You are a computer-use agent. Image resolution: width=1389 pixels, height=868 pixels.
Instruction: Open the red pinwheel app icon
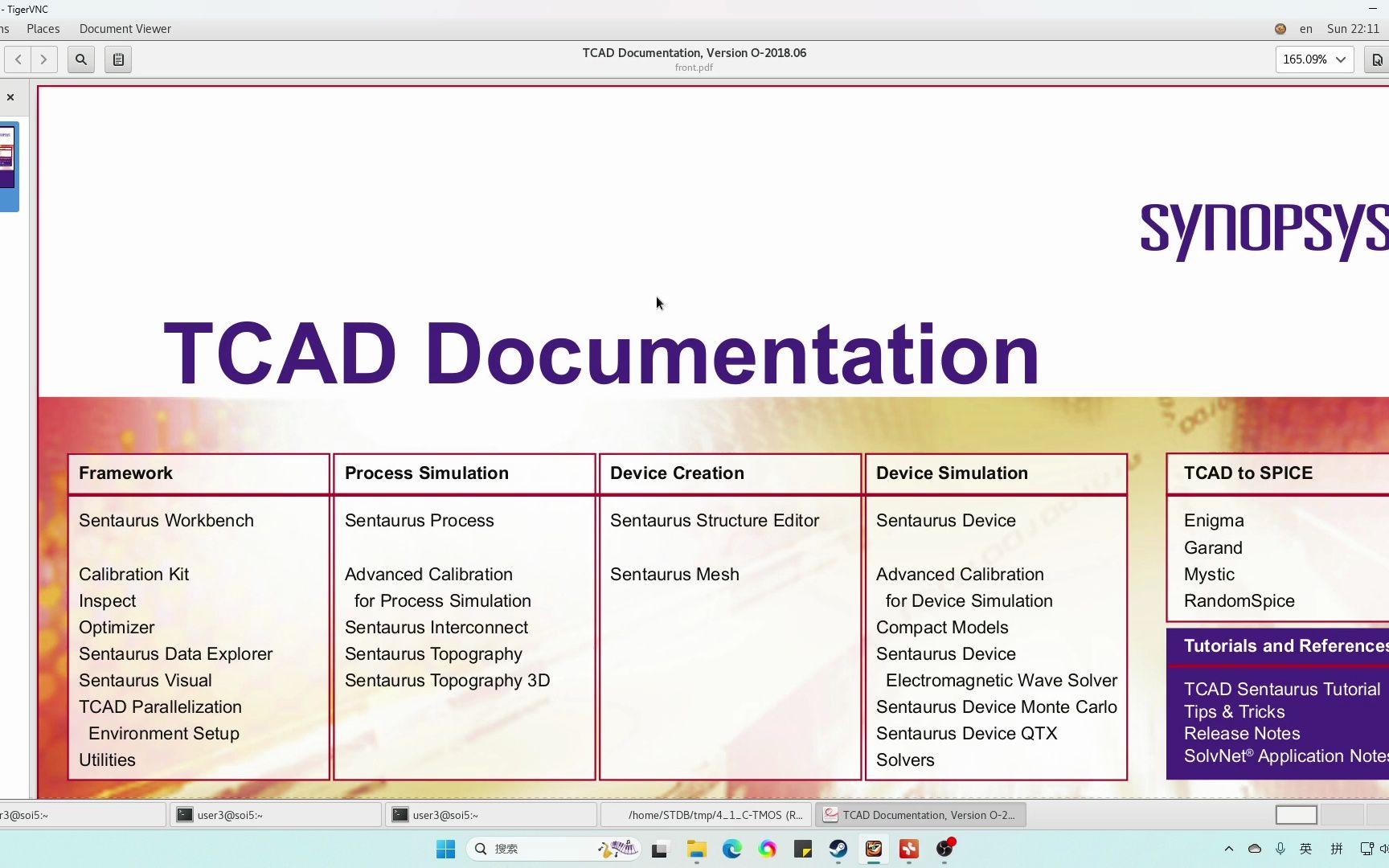coord(909,849)
